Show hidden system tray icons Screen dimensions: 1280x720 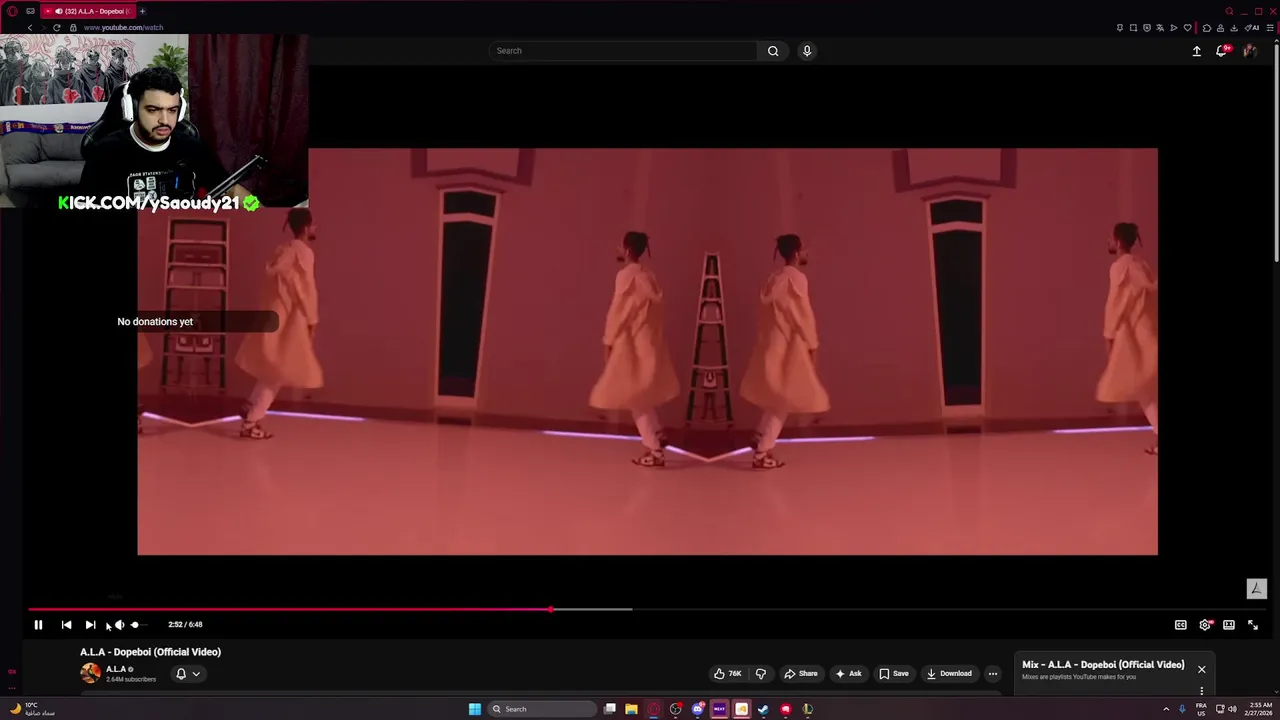pos(1166,709)
